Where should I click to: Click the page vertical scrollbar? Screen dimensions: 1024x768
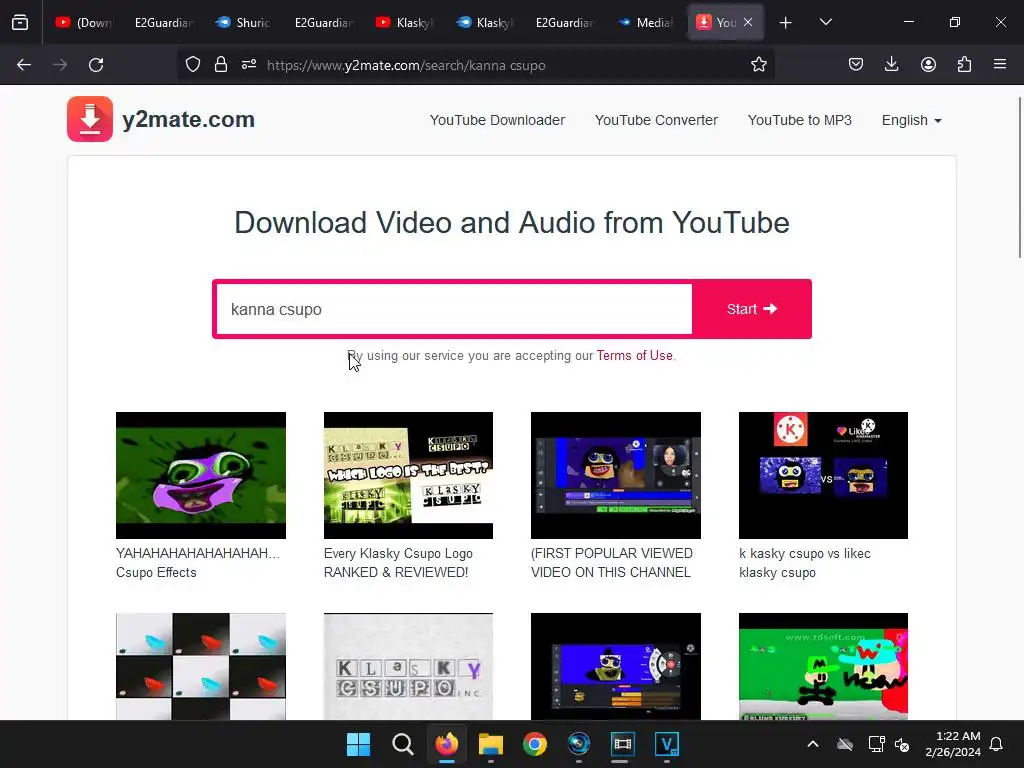(1019, 177)
